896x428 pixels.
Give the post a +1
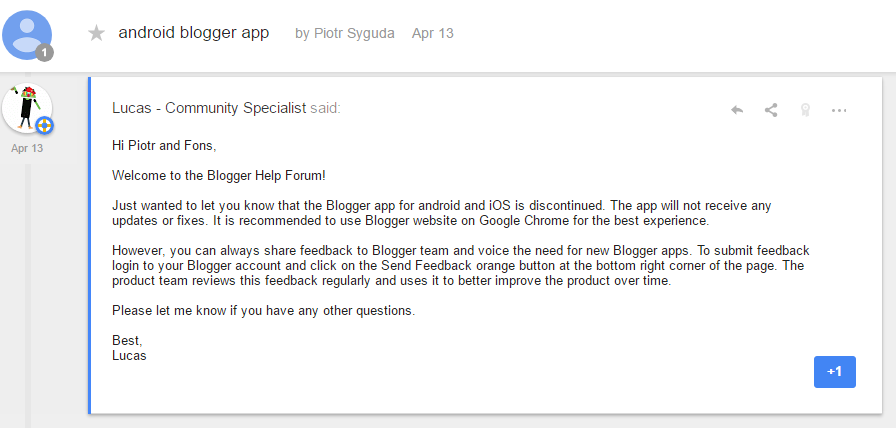(x=835, y=372)
